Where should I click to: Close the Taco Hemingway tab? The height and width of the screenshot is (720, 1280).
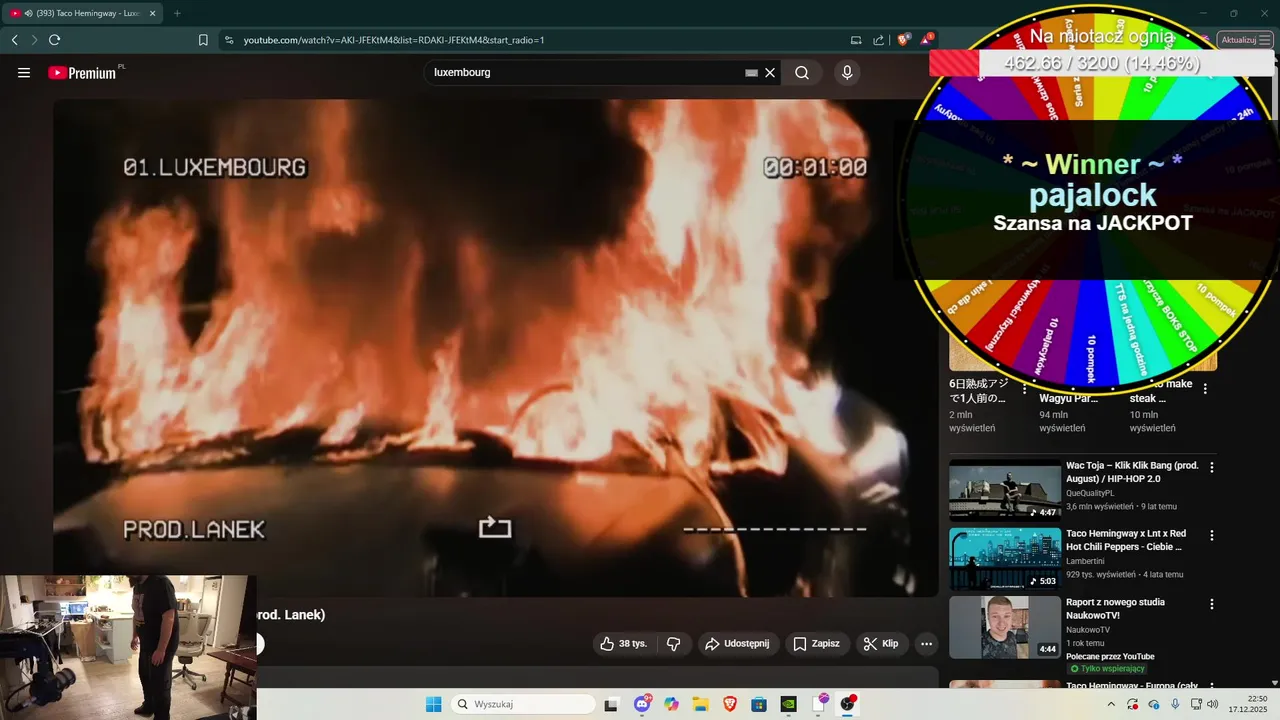click(x=153, y=13)
